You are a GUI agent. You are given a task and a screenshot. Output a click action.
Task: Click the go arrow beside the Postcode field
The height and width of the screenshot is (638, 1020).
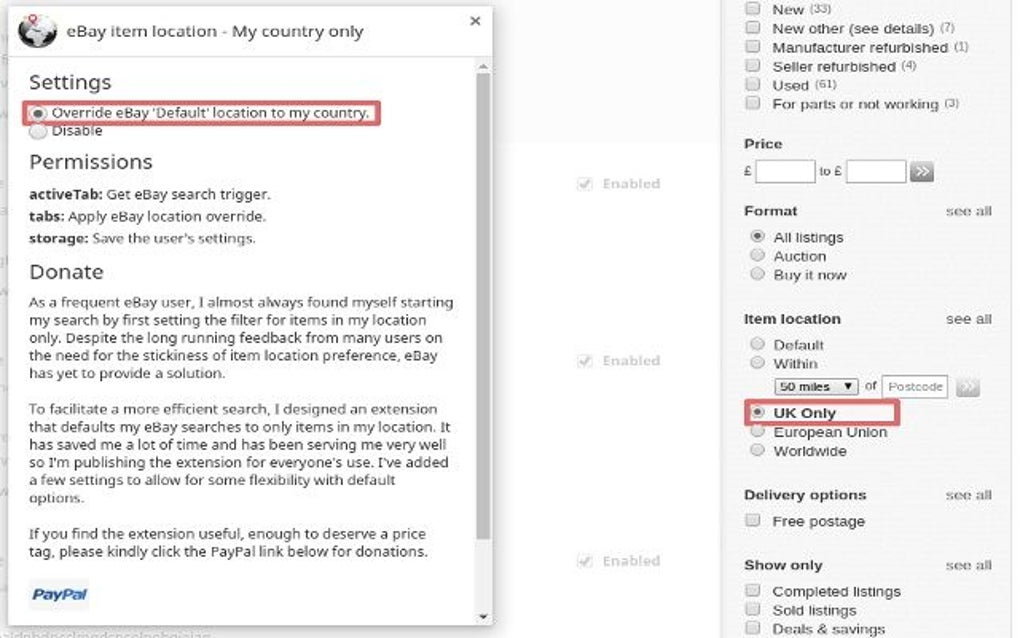coord(967,386)
